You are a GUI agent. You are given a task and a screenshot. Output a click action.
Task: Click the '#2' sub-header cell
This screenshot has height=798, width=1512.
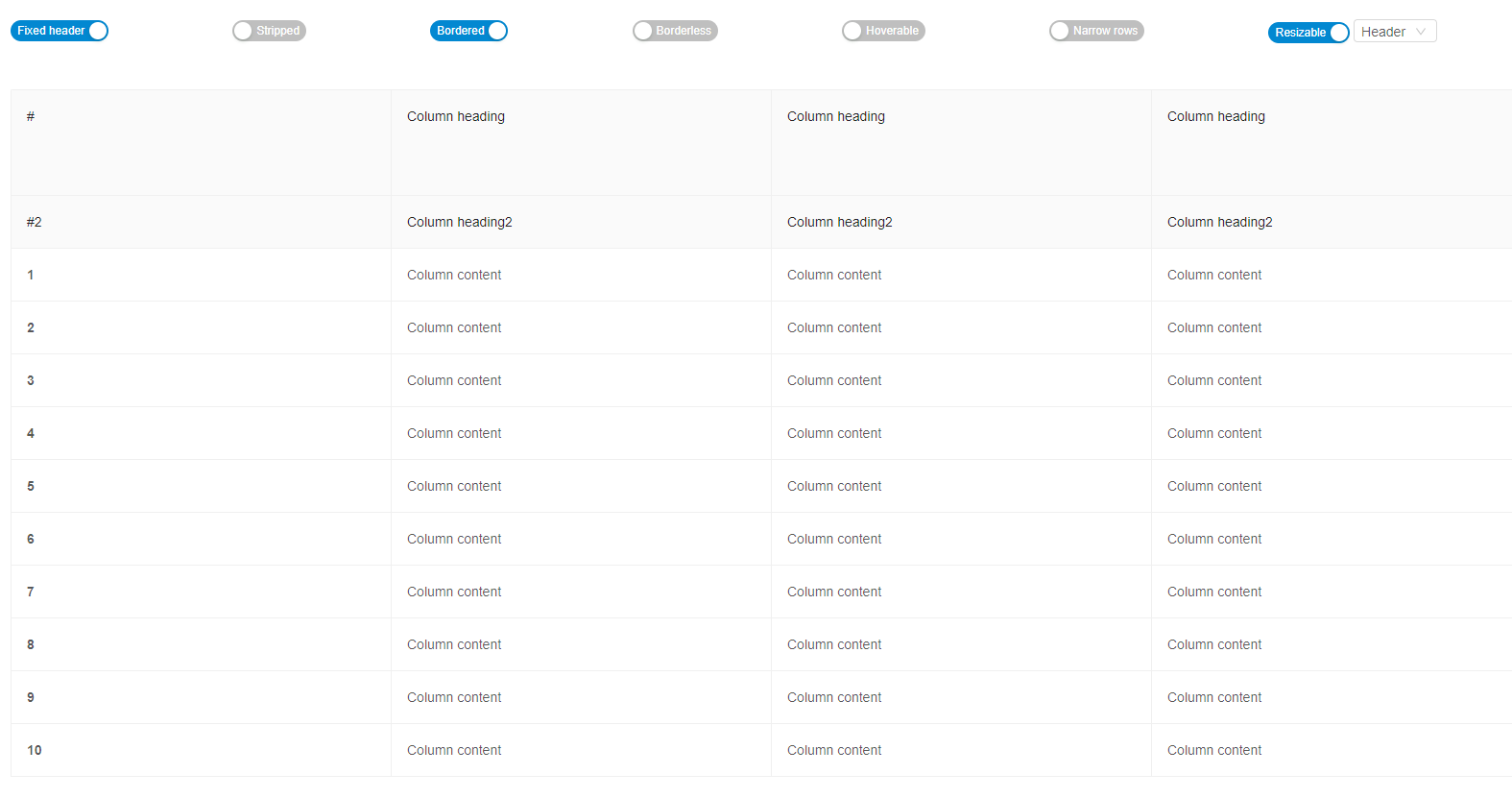pos(201,222)
